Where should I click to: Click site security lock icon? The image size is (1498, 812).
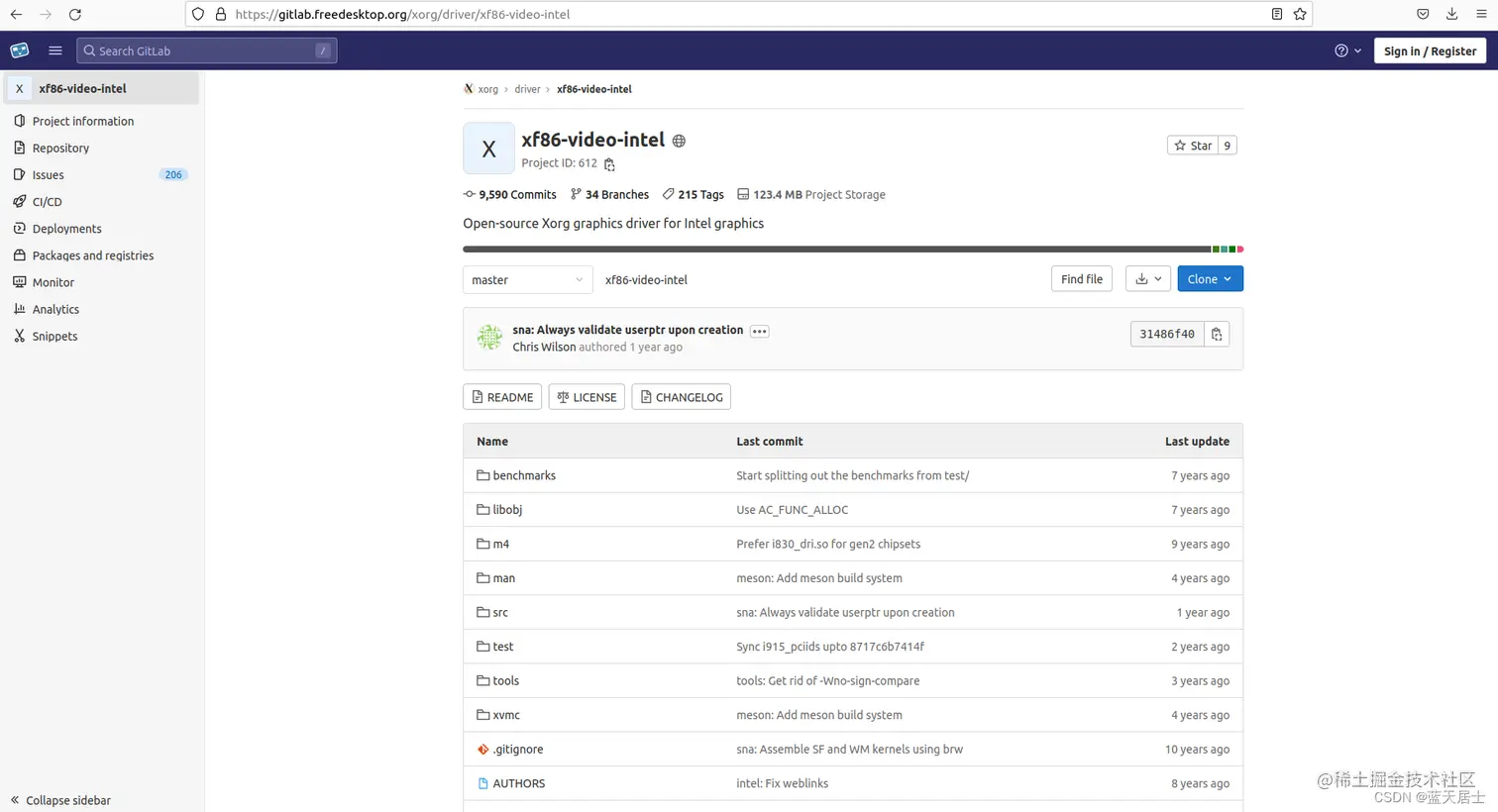pyautogui.click(x=221, y=14)
